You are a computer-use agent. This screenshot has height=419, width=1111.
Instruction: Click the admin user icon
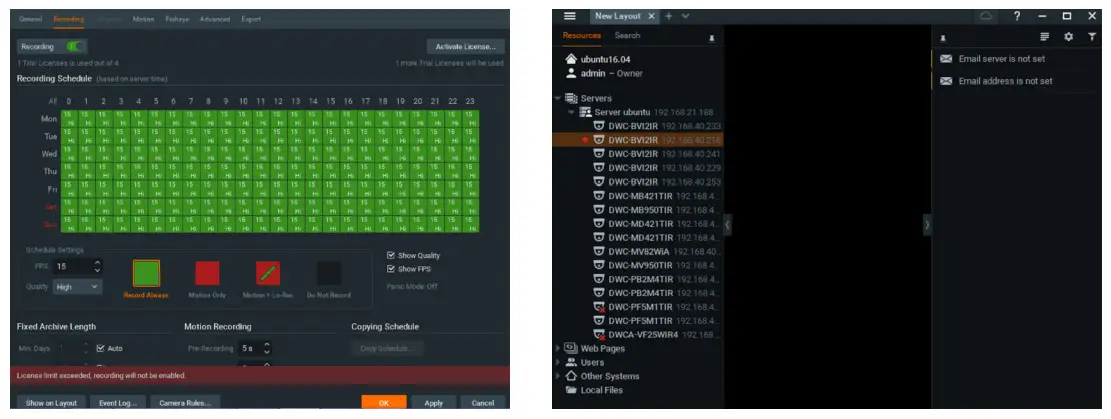[571, 73]
